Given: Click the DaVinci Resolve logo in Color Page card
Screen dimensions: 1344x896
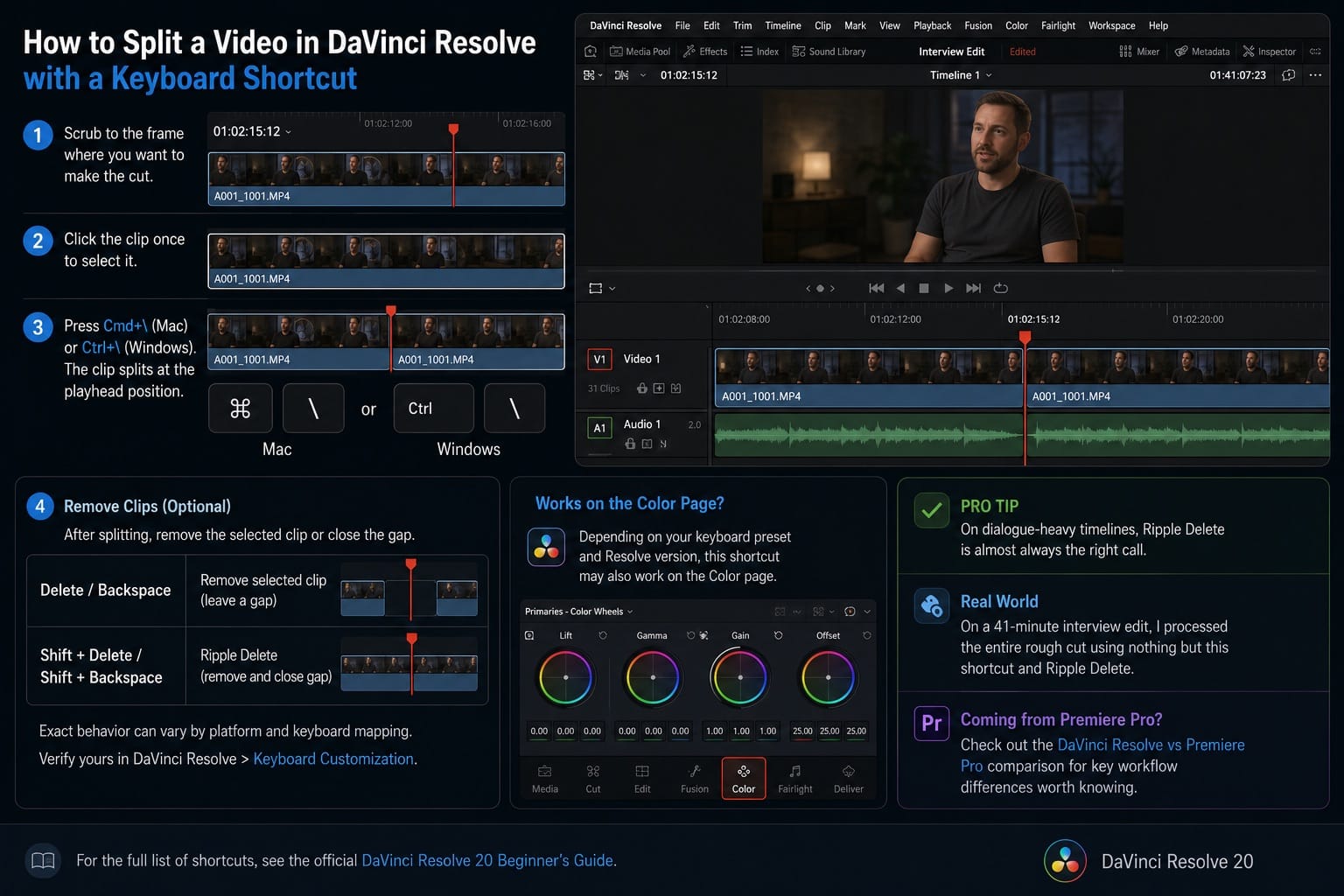Looking at the screenshot, I should point(546,547).
